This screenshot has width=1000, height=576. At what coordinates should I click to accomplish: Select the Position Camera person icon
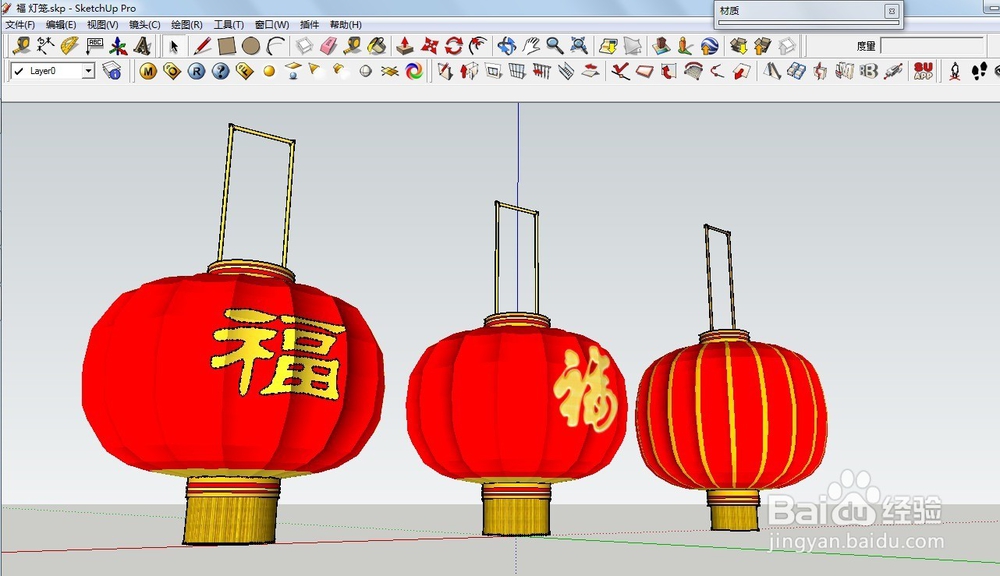click(955, 71)
